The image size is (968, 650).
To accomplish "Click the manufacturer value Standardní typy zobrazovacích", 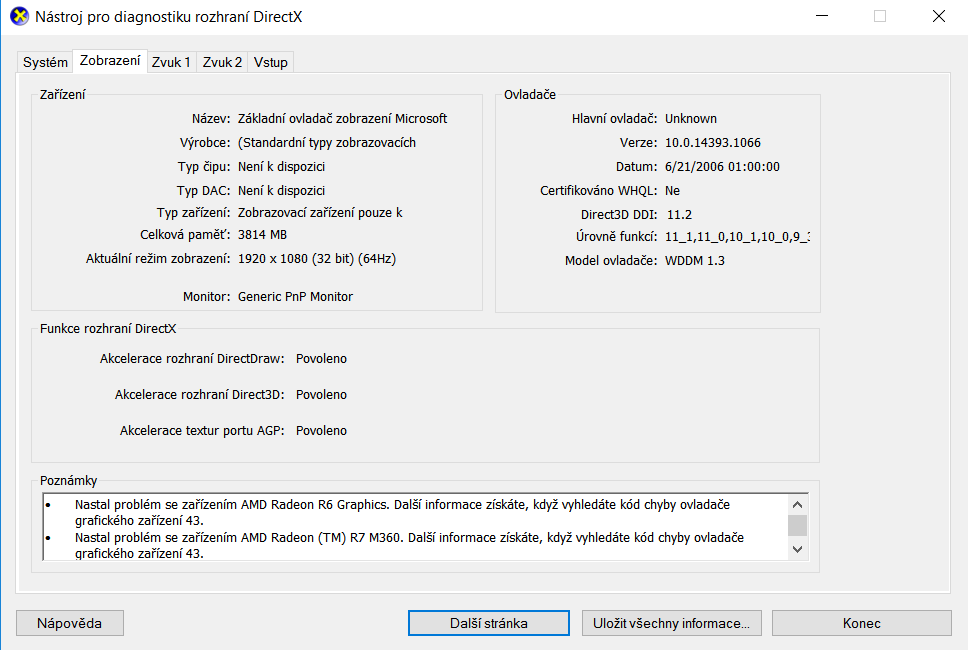I will pyautogui.click(x=327, y=143).
